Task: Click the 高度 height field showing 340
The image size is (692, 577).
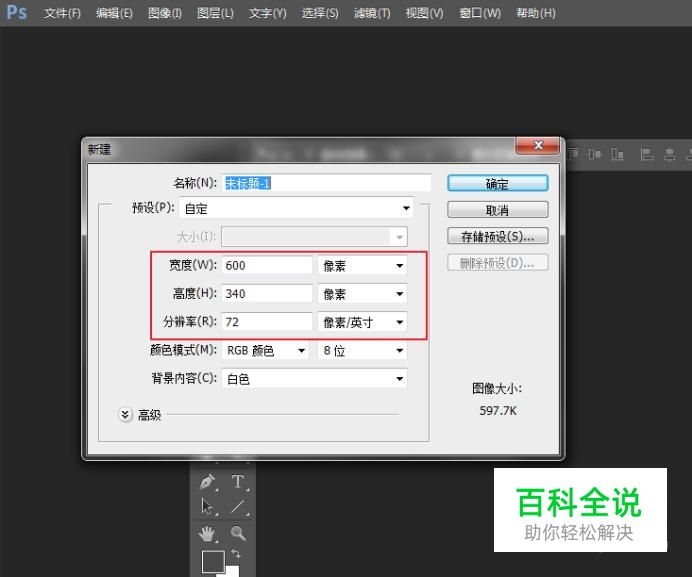Action: click(x=267, y=294)
